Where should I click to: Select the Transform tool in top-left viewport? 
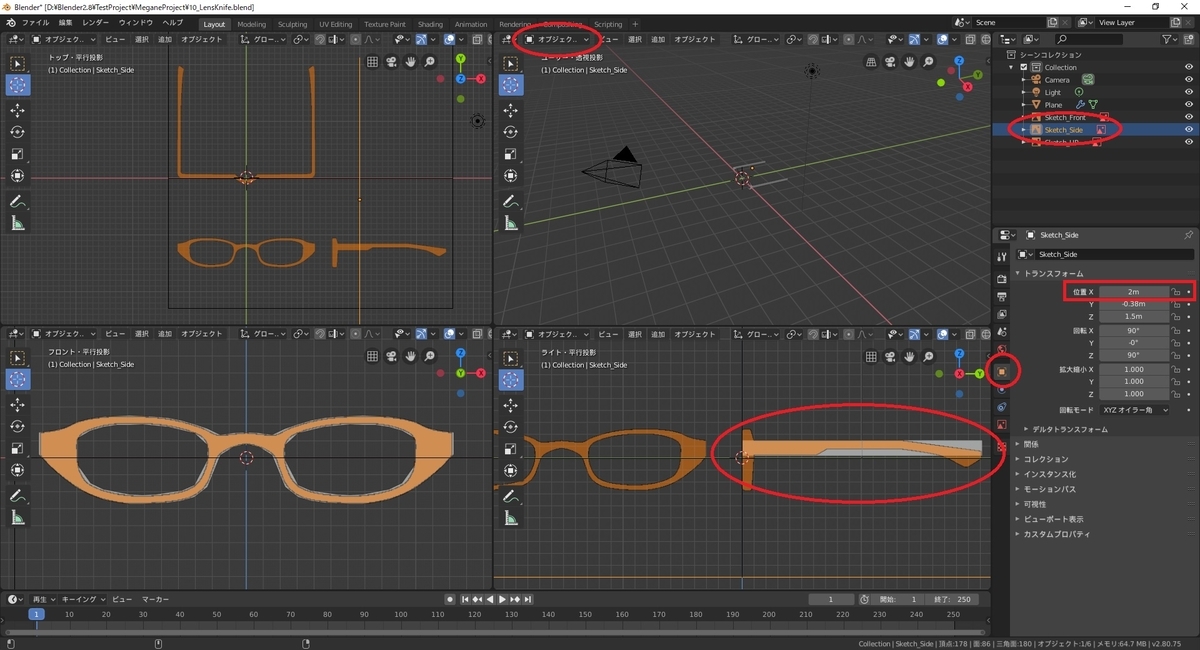(x=17, y=176)
